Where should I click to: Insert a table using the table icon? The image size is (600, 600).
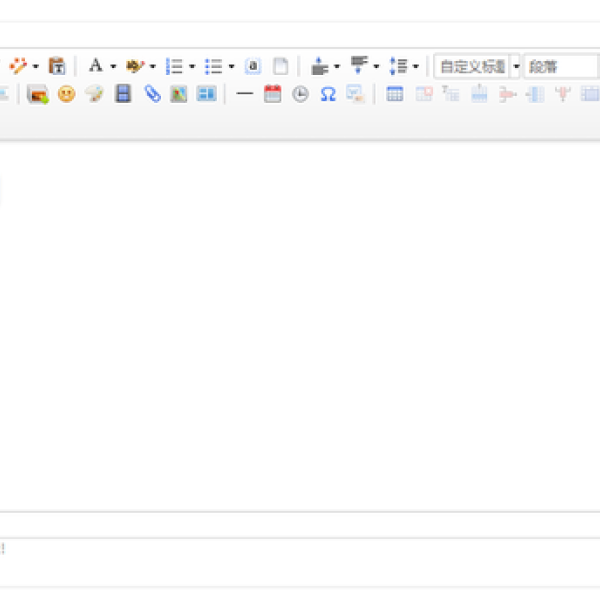(x=395, y=94)
